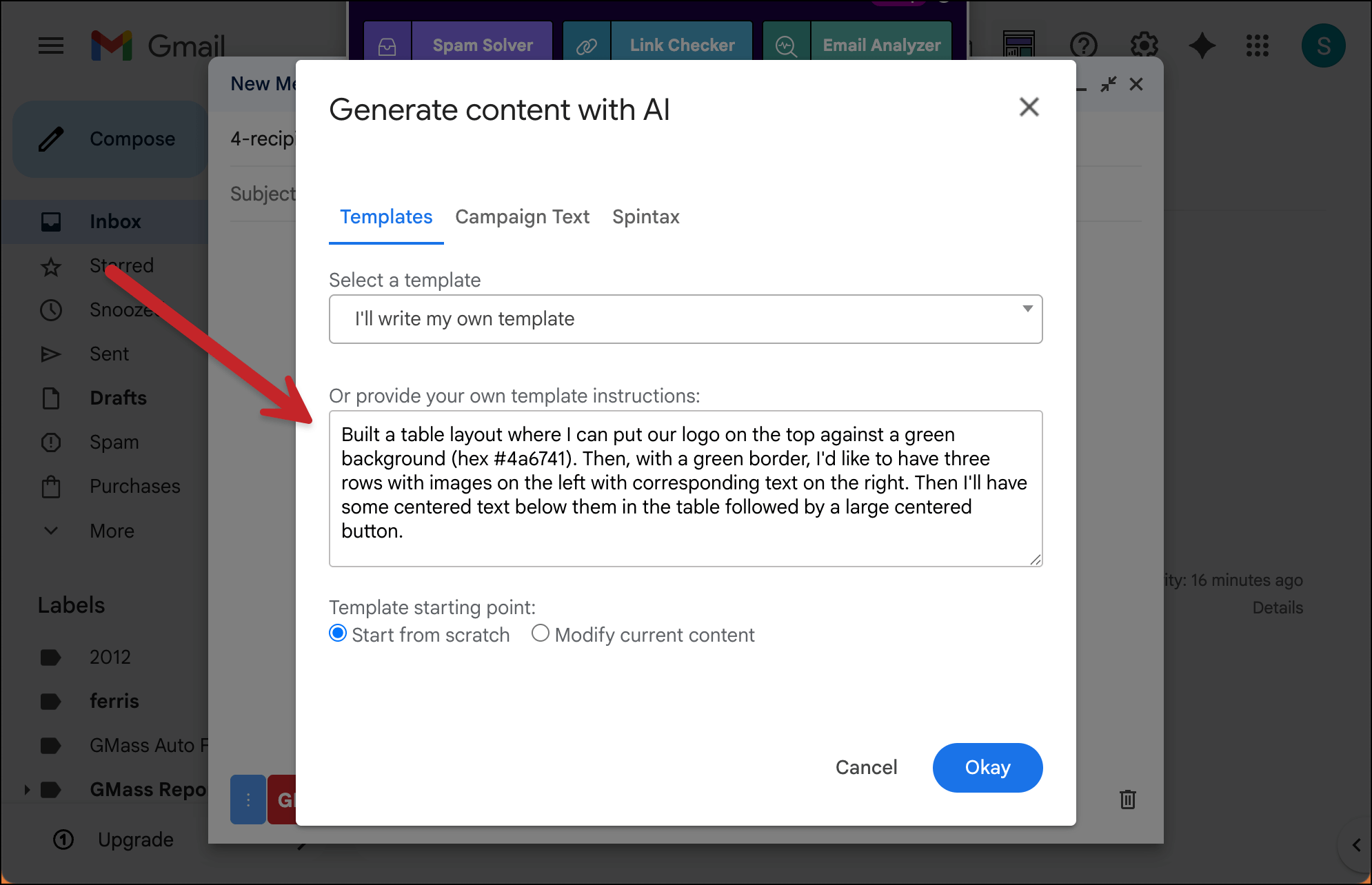
Task: Close the Generate content with AI dialog
Action: point(1029,107)
